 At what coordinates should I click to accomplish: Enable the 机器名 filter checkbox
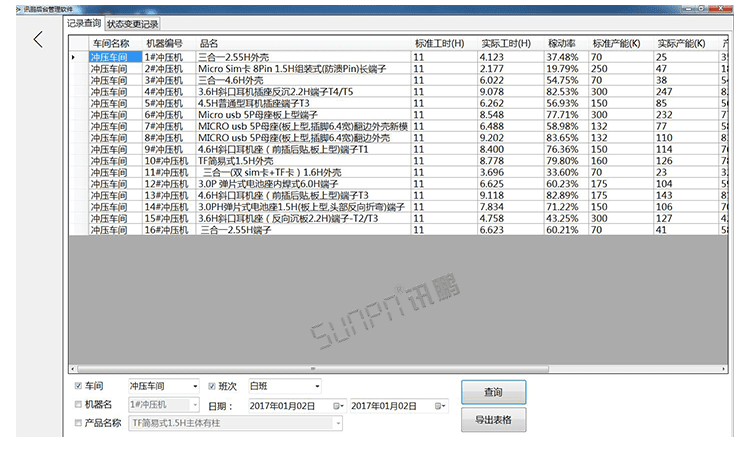pos(79,405)
